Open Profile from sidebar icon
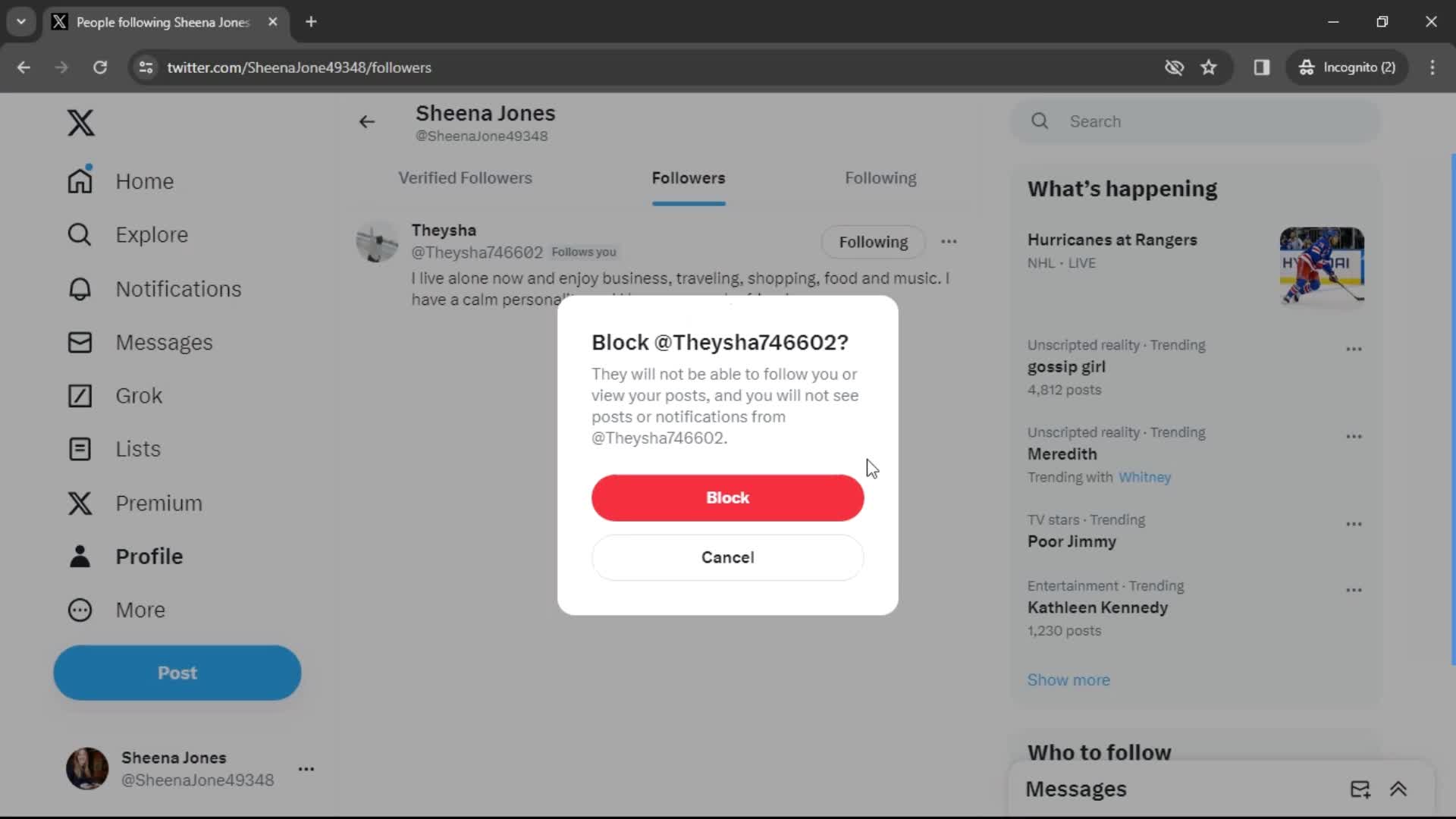Image resolution: width=1456 pixels, height=819 pixels. click(x=80, y=556)
